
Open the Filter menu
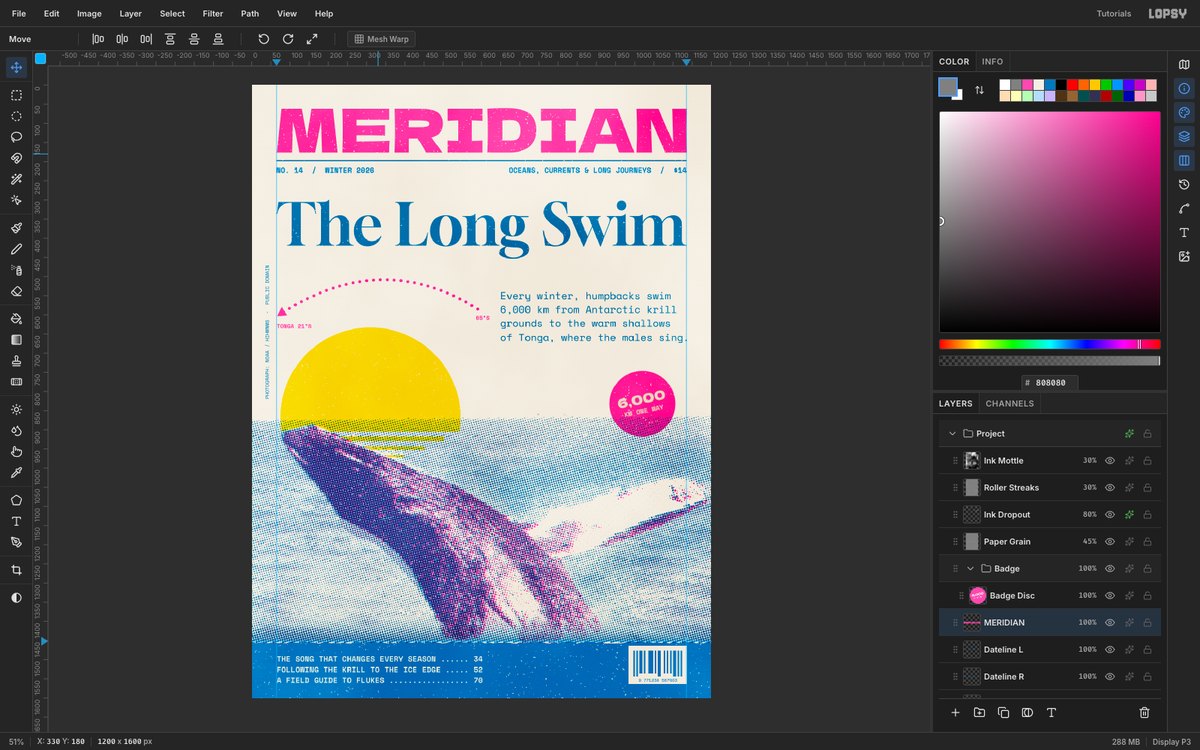[213, 14]
